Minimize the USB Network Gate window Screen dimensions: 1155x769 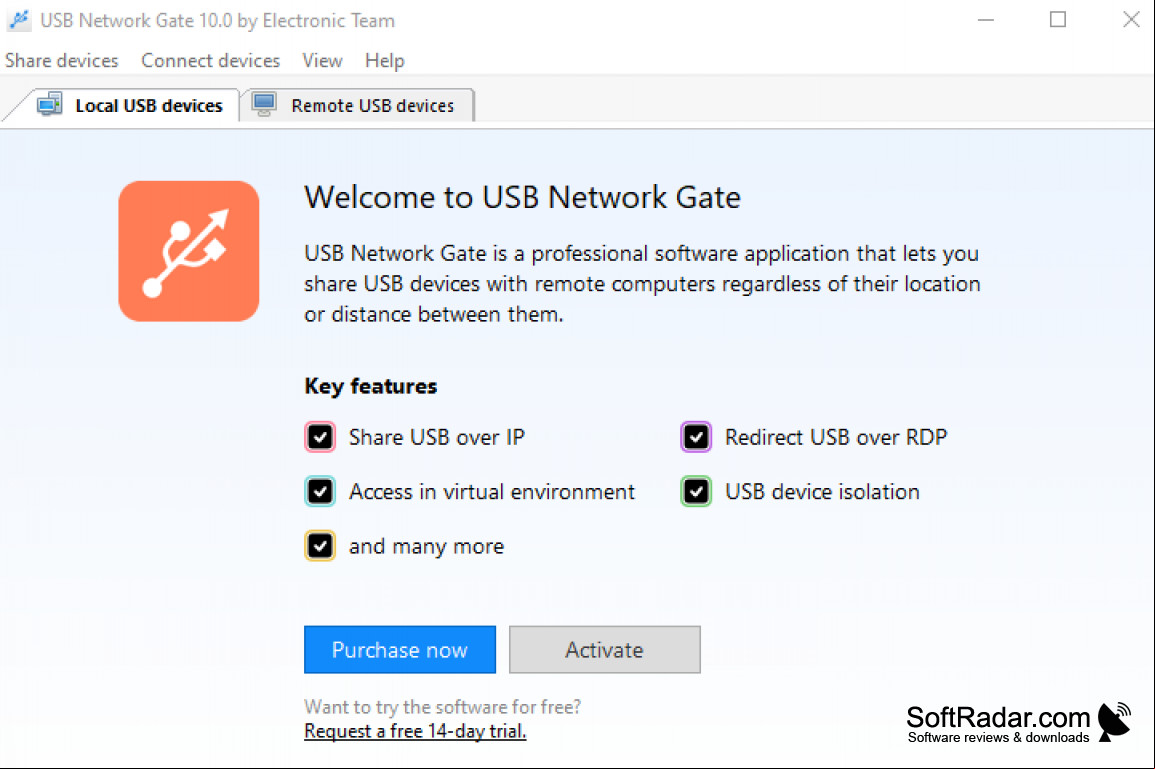(x=986, y=20)
